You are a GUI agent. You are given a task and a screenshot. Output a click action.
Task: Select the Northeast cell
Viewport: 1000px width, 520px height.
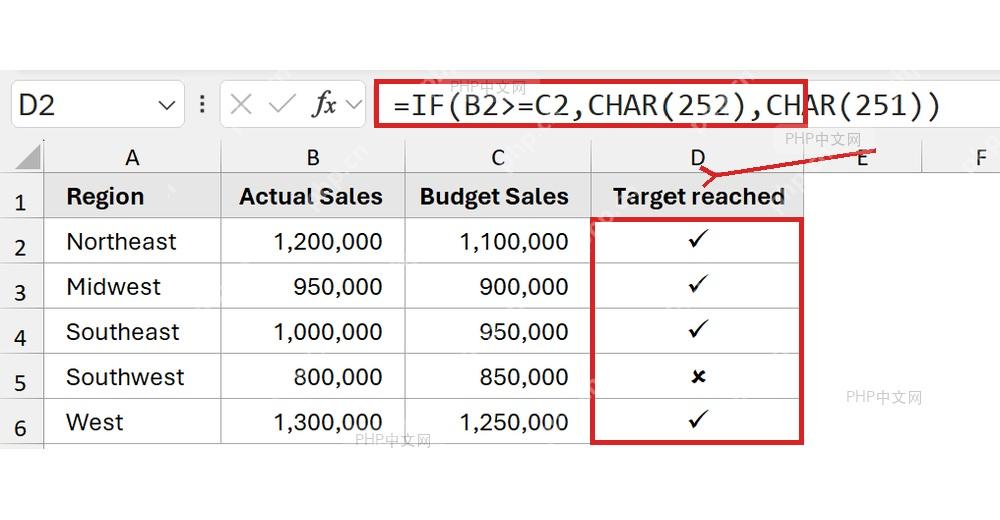coord(132,241)
